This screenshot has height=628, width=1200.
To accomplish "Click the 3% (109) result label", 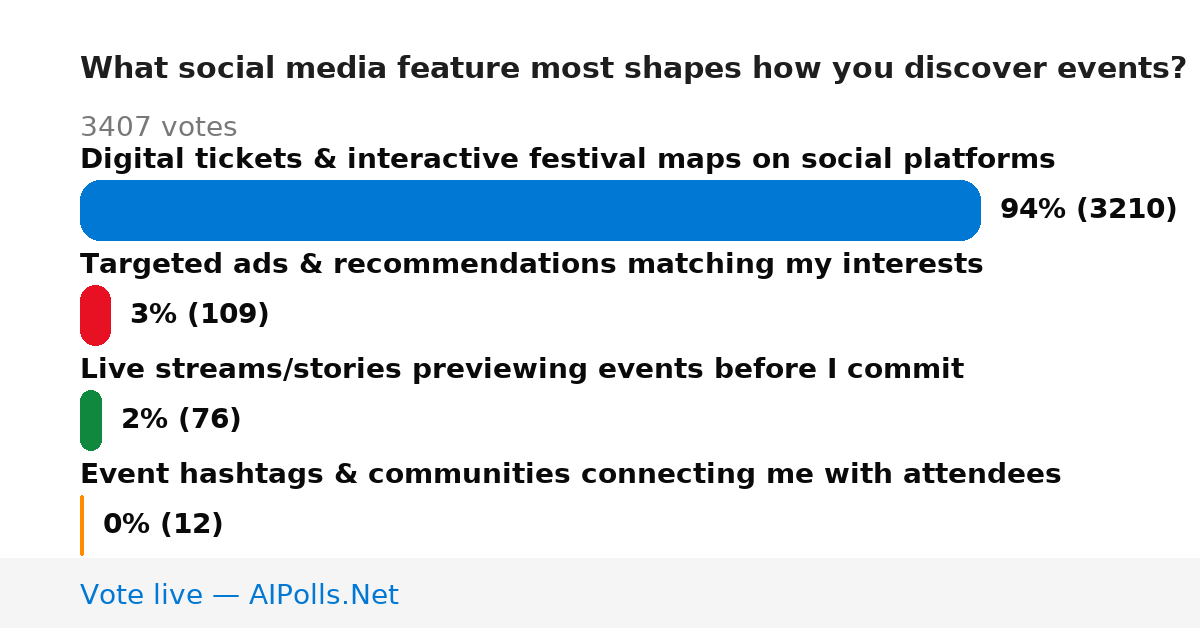I will (199, 315).
